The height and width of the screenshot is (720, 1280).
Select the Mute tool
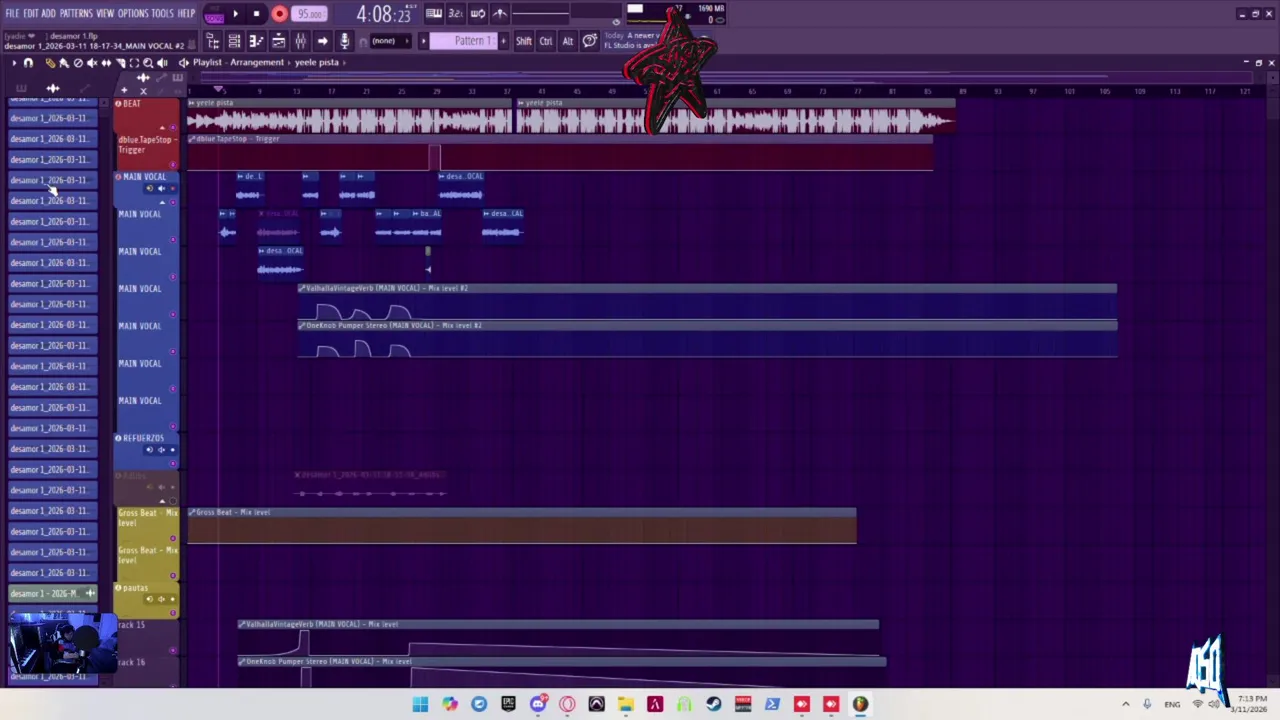(x=92, y=63)
